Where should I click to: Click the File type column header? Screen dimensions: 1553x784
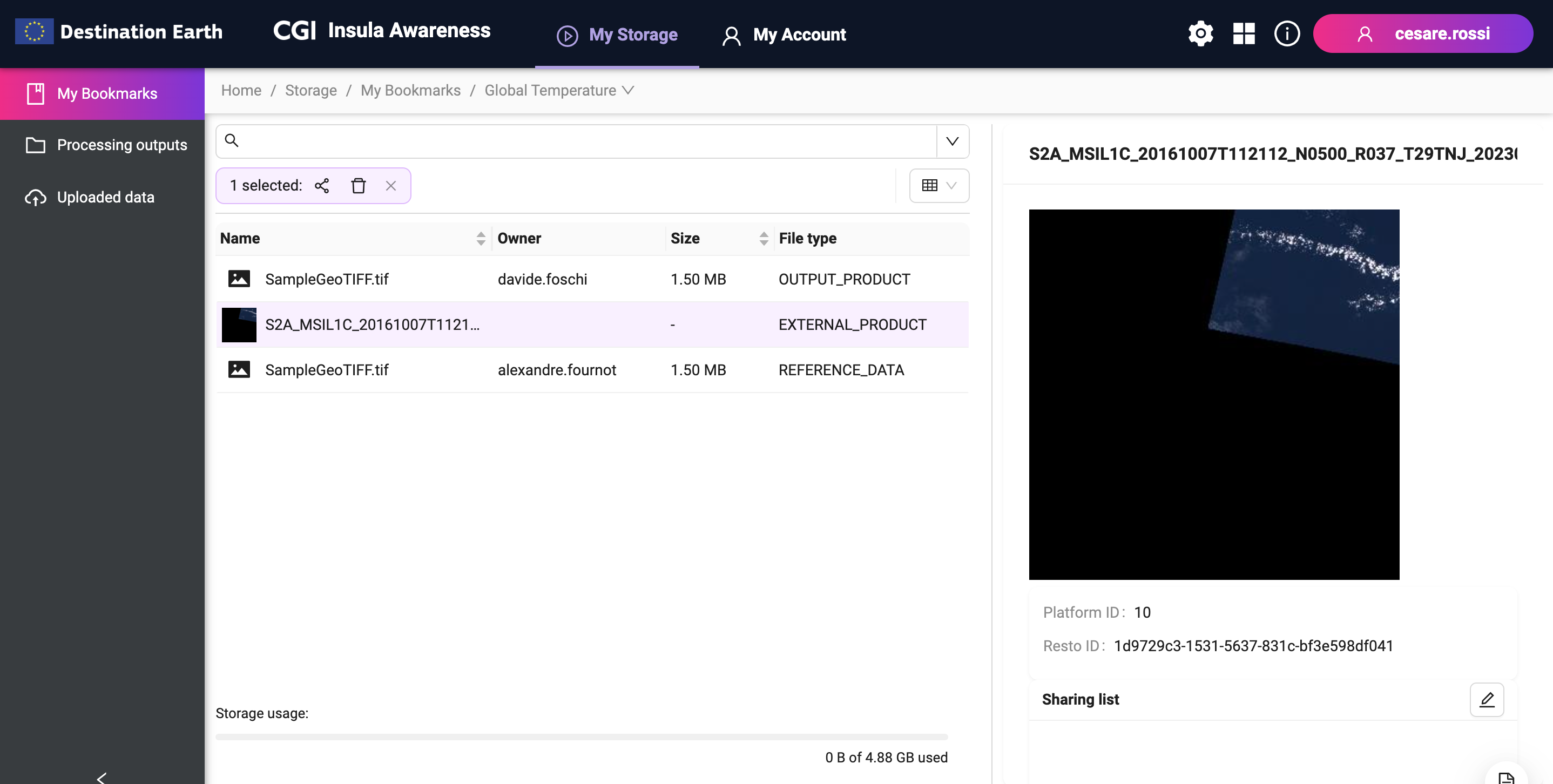807,239
